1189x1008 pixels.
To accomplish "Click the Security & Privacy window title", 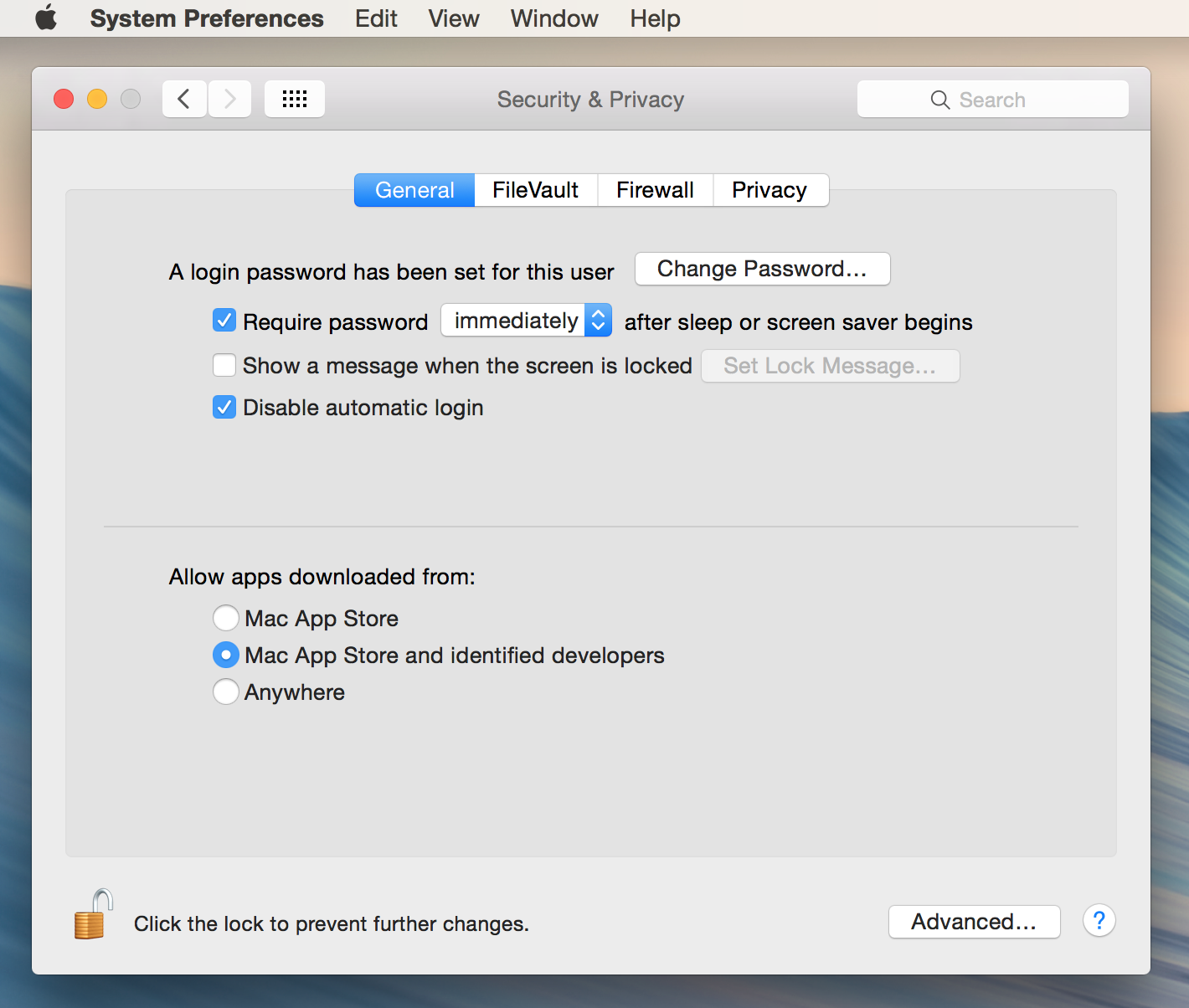I will pyautogui.click(x=591, y=100).
